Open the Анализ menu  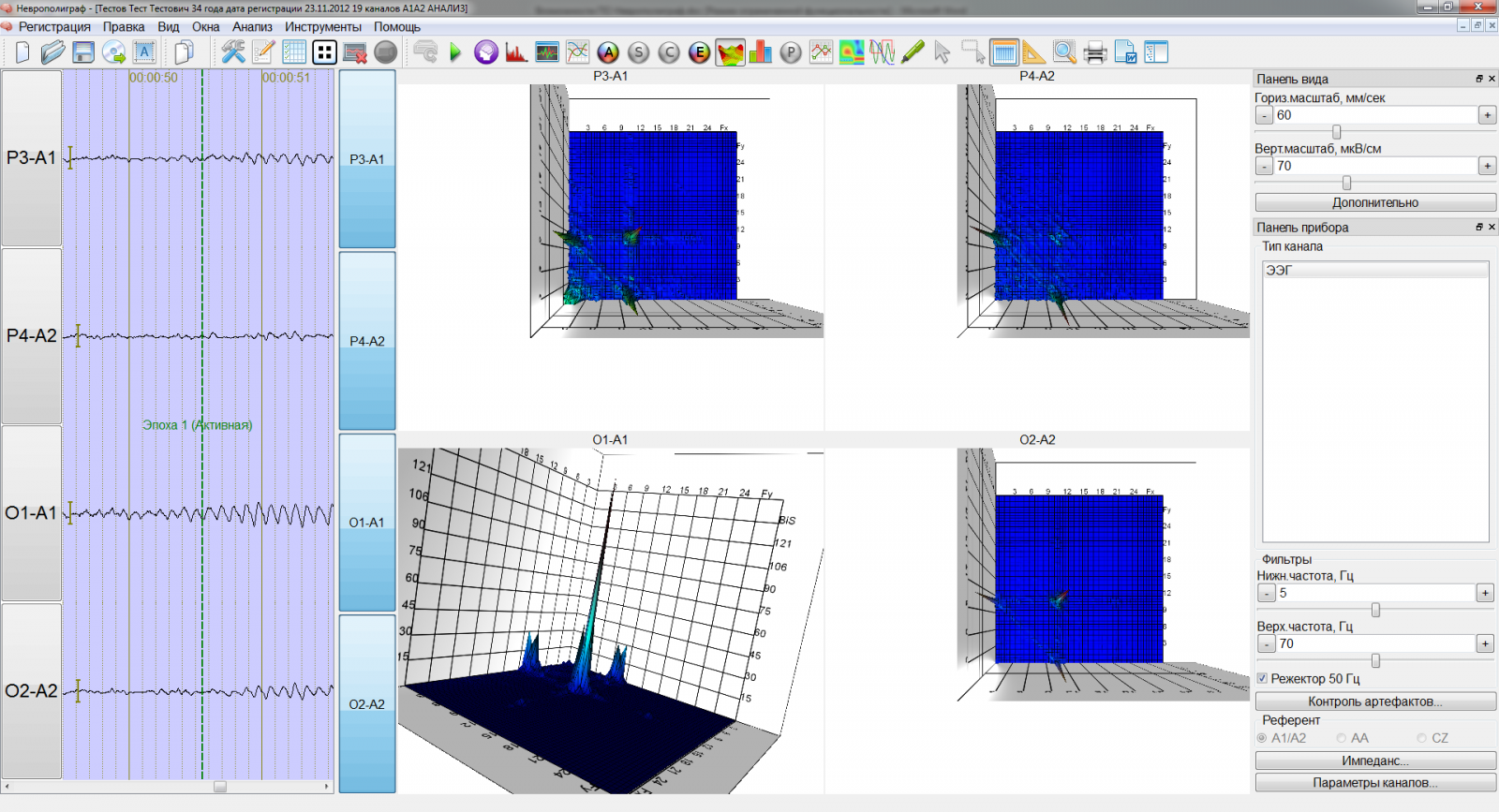(252, 27)
